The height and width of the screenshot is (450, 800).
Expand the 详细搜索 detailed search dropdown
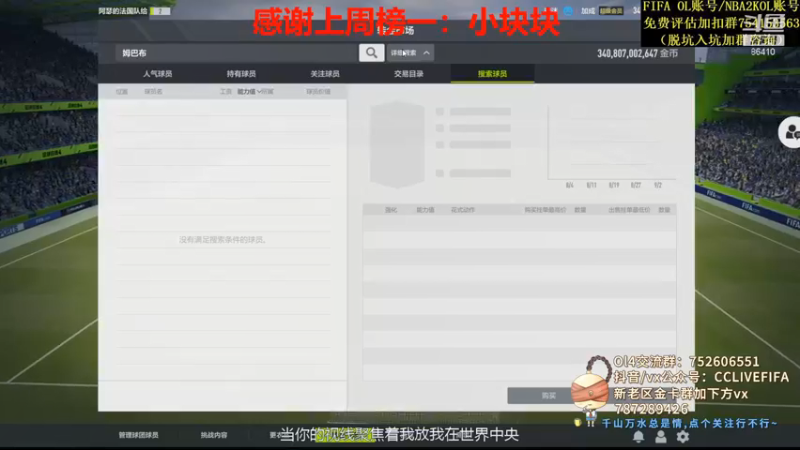pyautogui.click(x=410, y=53)
